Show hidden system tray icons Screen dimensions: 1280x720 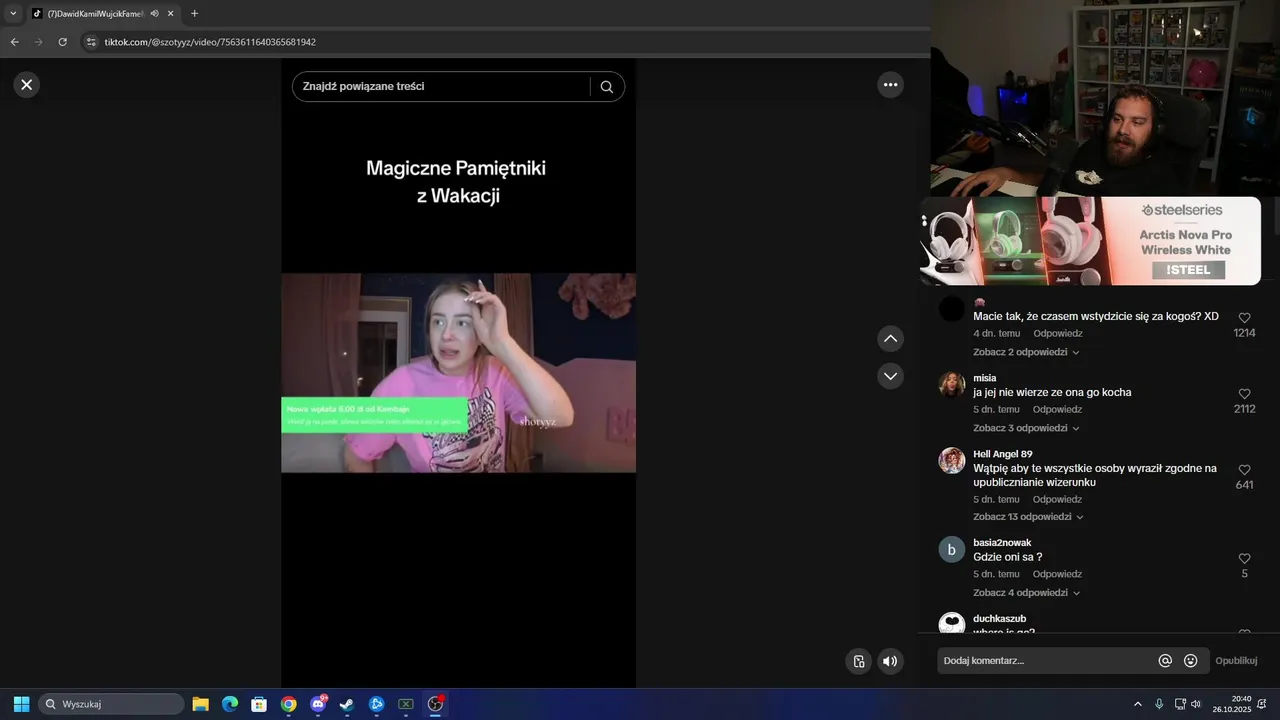point(1137,704)
